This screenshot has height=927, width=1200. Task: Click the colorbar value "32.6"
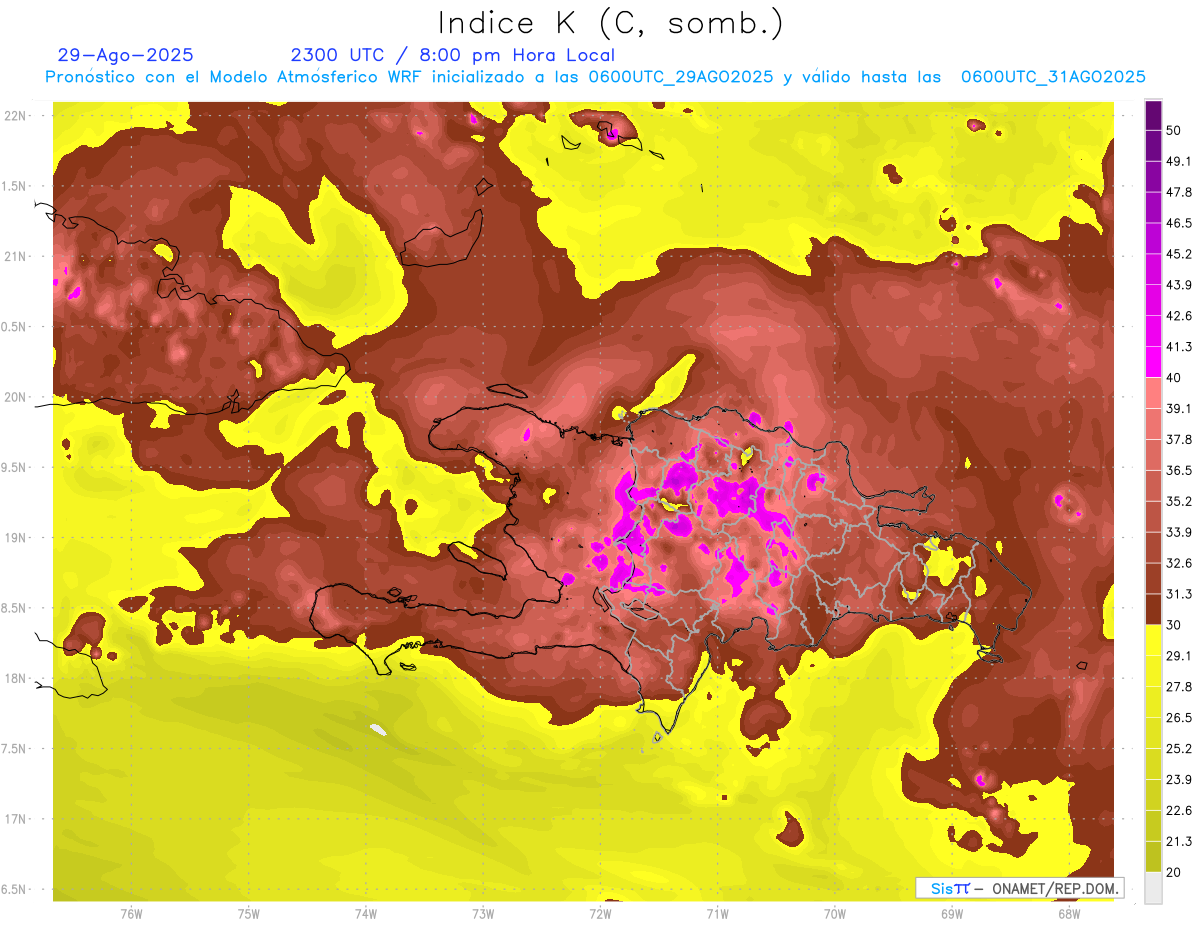pos(1178,563)
